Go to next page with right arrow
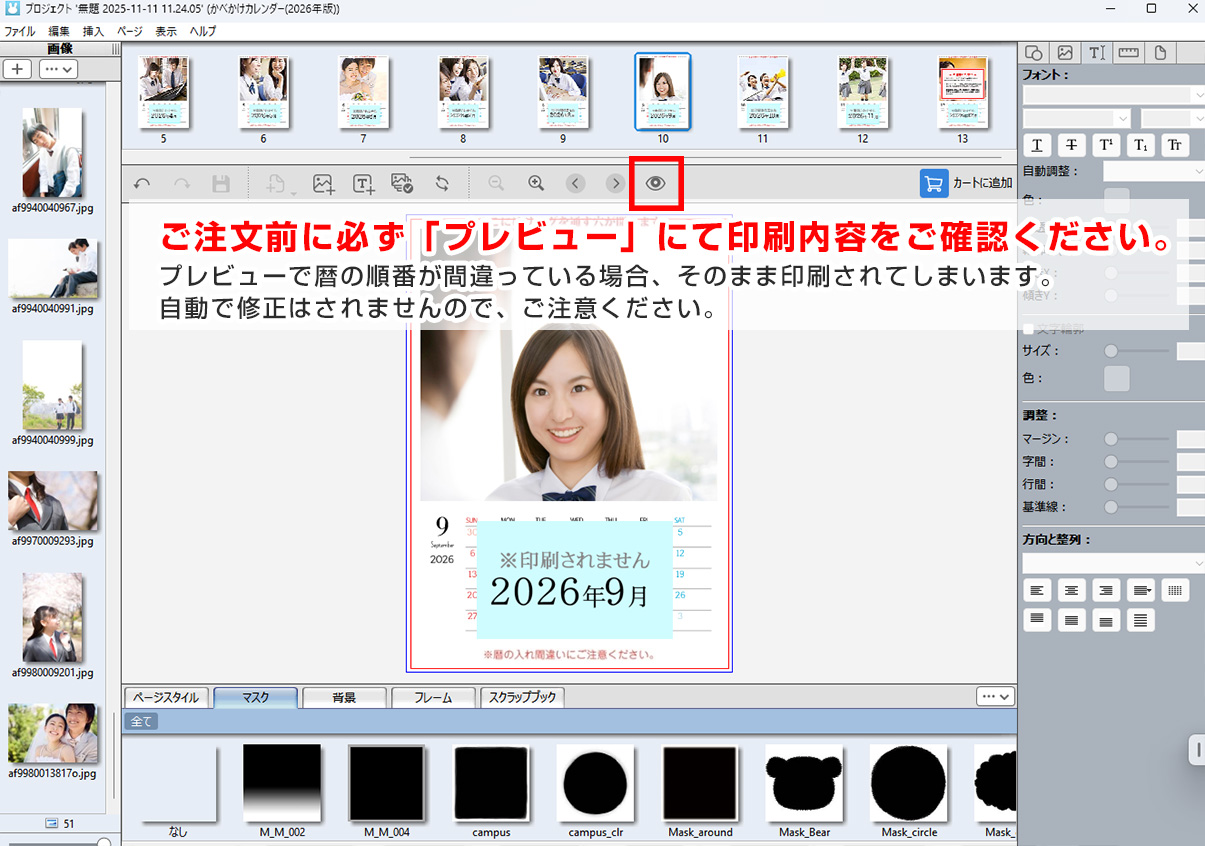Screen dimensions: 1205x846 pyautogui.click(x=615, y=183)
